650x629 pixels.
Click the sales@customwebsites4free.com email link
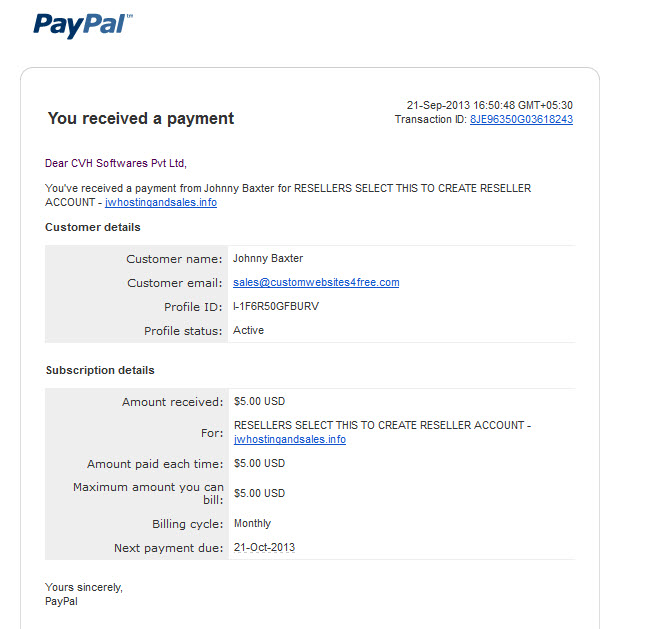(316, 282)
